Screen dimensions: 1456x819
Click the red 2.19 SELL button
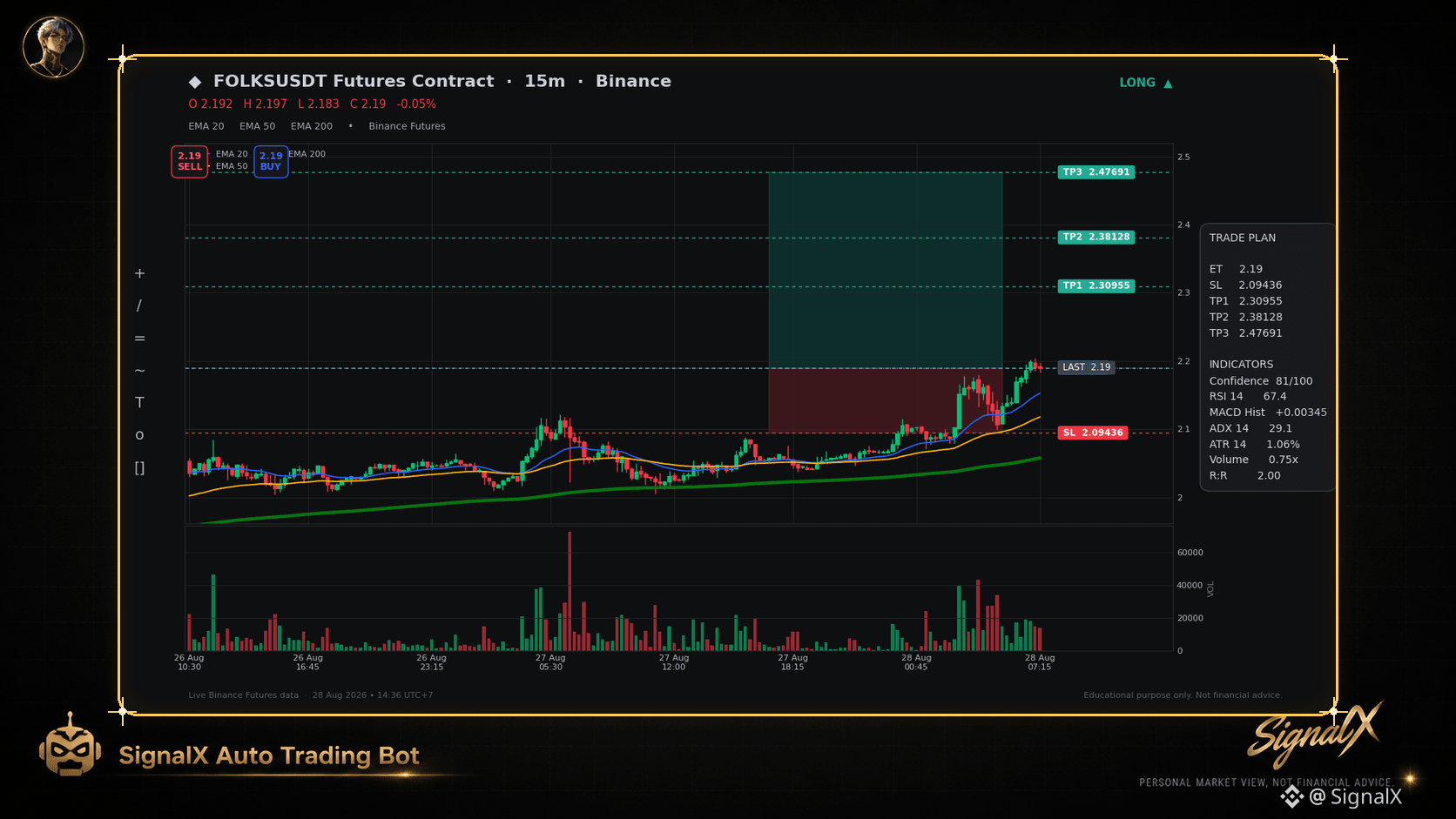[x=189, y=161]
